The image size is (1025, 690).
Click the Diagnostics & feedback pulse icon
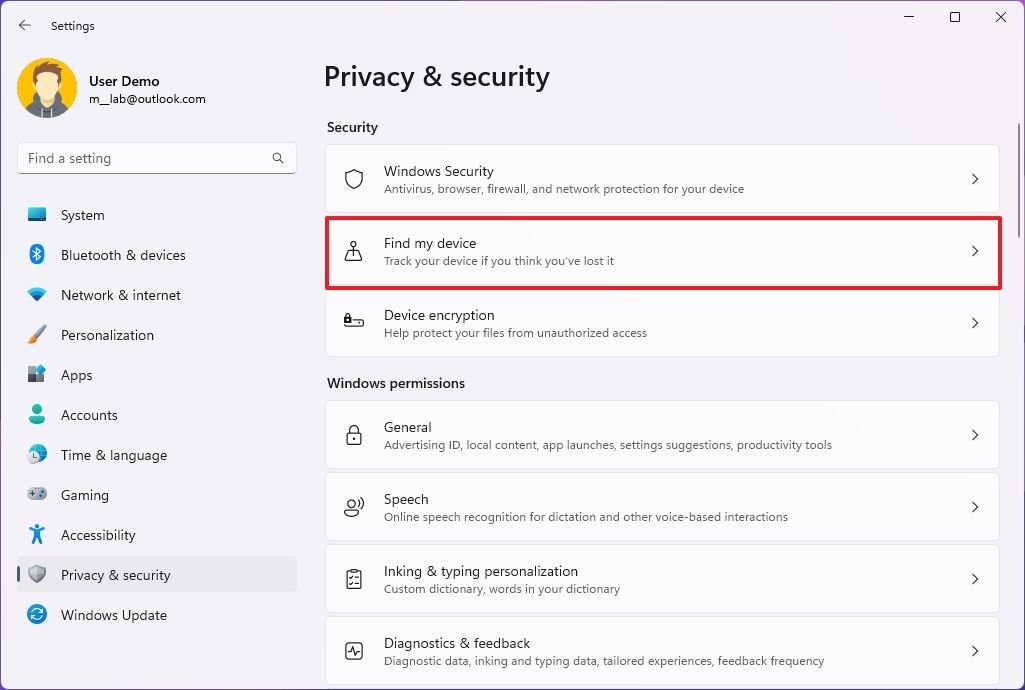(354, 651)
